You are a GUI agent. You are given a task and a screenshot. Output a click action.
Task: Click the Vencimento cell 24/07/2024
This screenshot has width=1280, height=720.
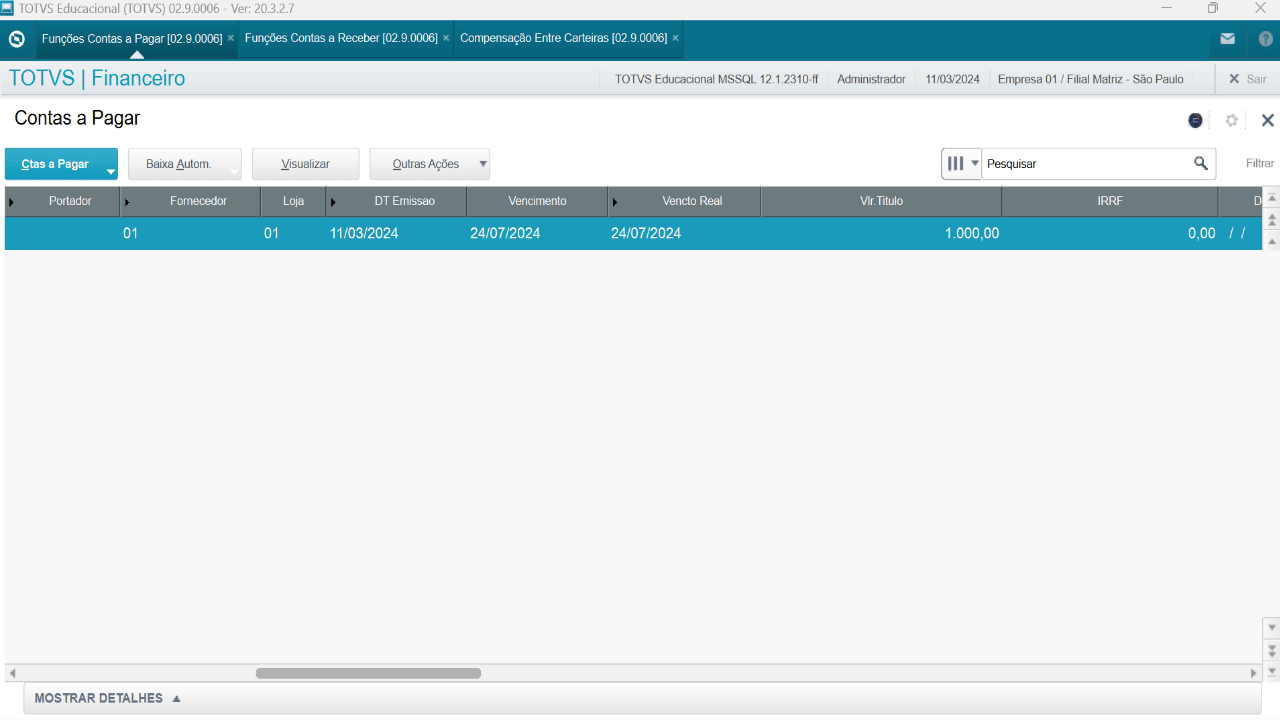point(537,233)
